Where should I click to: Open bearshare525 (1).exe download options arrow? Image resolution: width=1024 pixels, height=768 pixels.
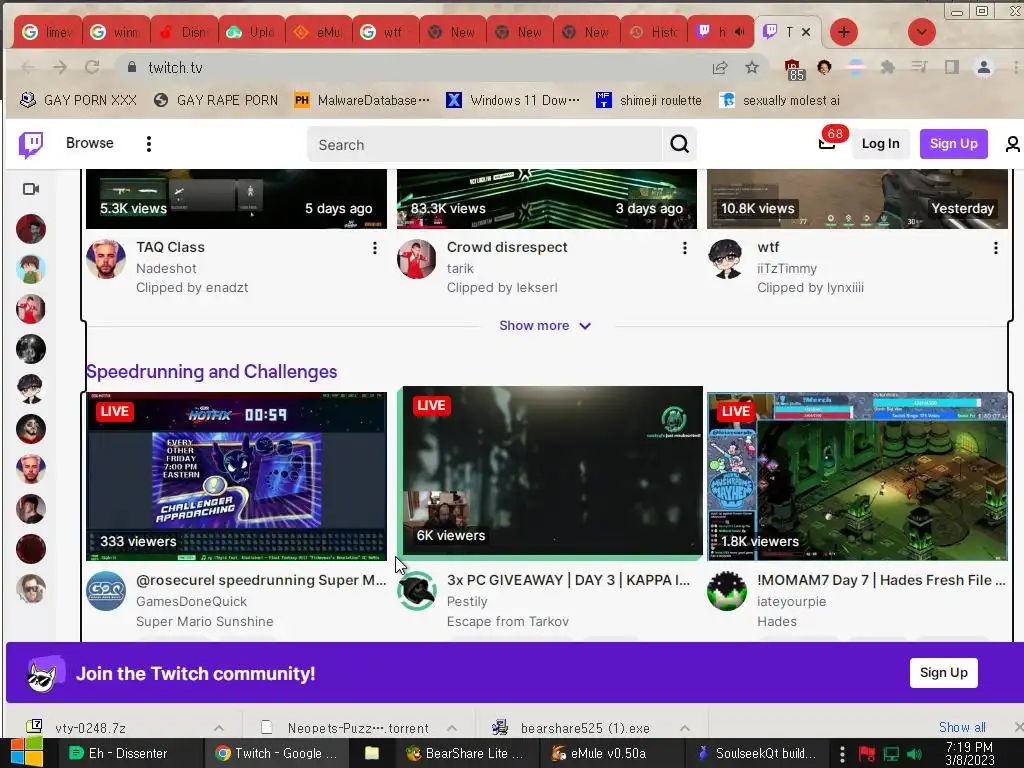click(x=684, y=728)
